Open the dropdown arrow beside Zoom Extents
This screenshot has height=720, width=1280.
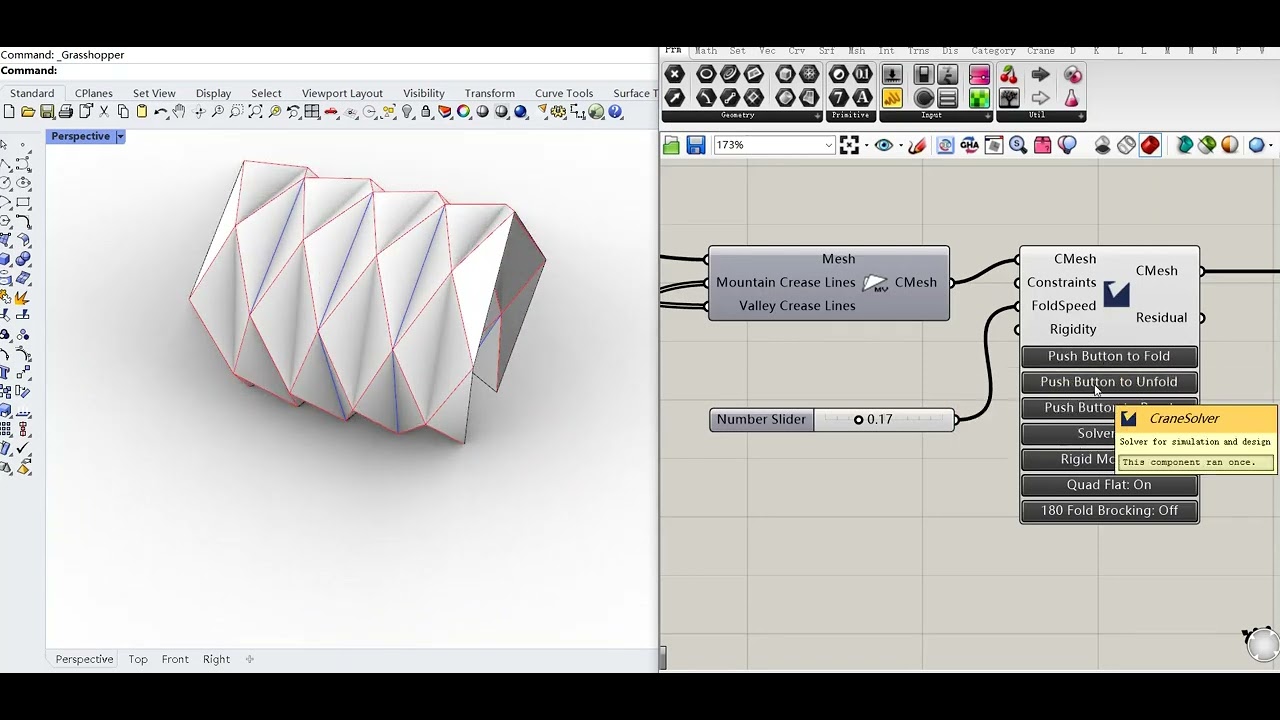[x=866, y=146]
